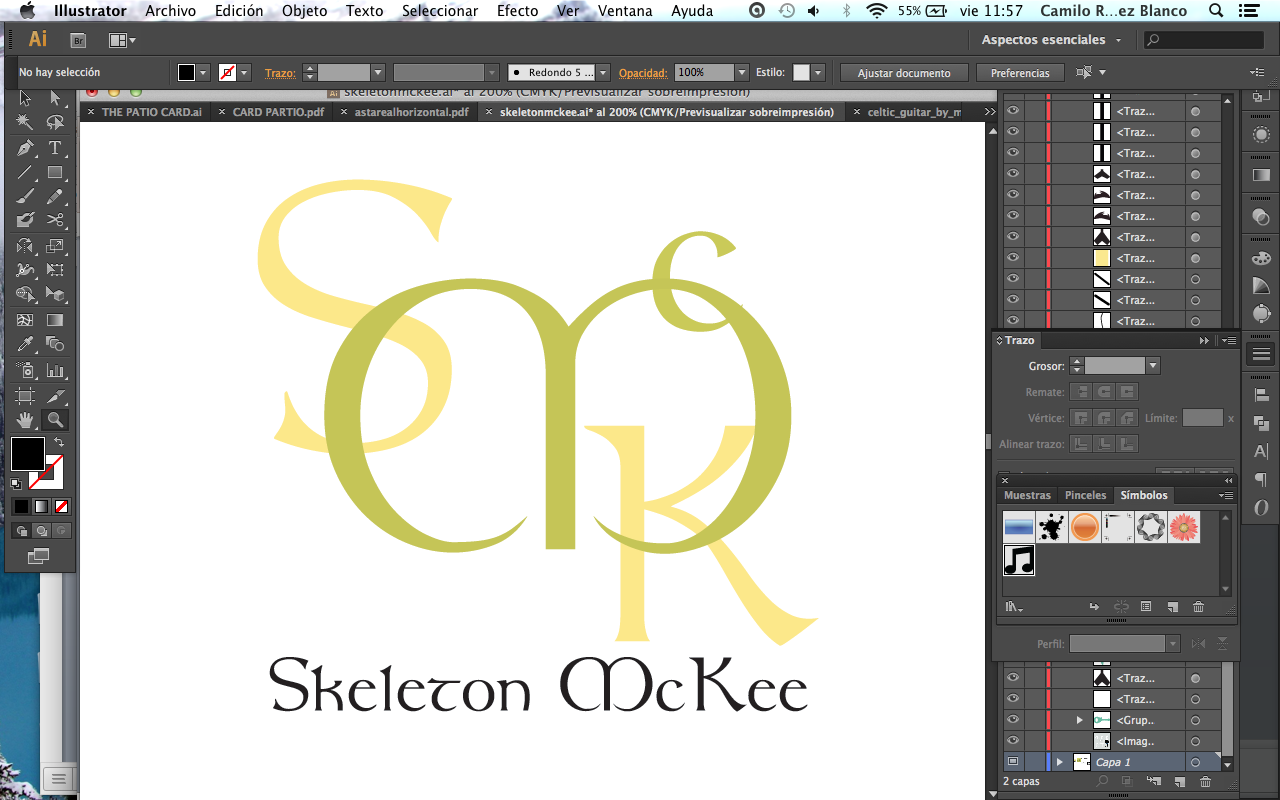
Task: Hide the topmost Trazado layer
Action: click(x=1012, y=110)
